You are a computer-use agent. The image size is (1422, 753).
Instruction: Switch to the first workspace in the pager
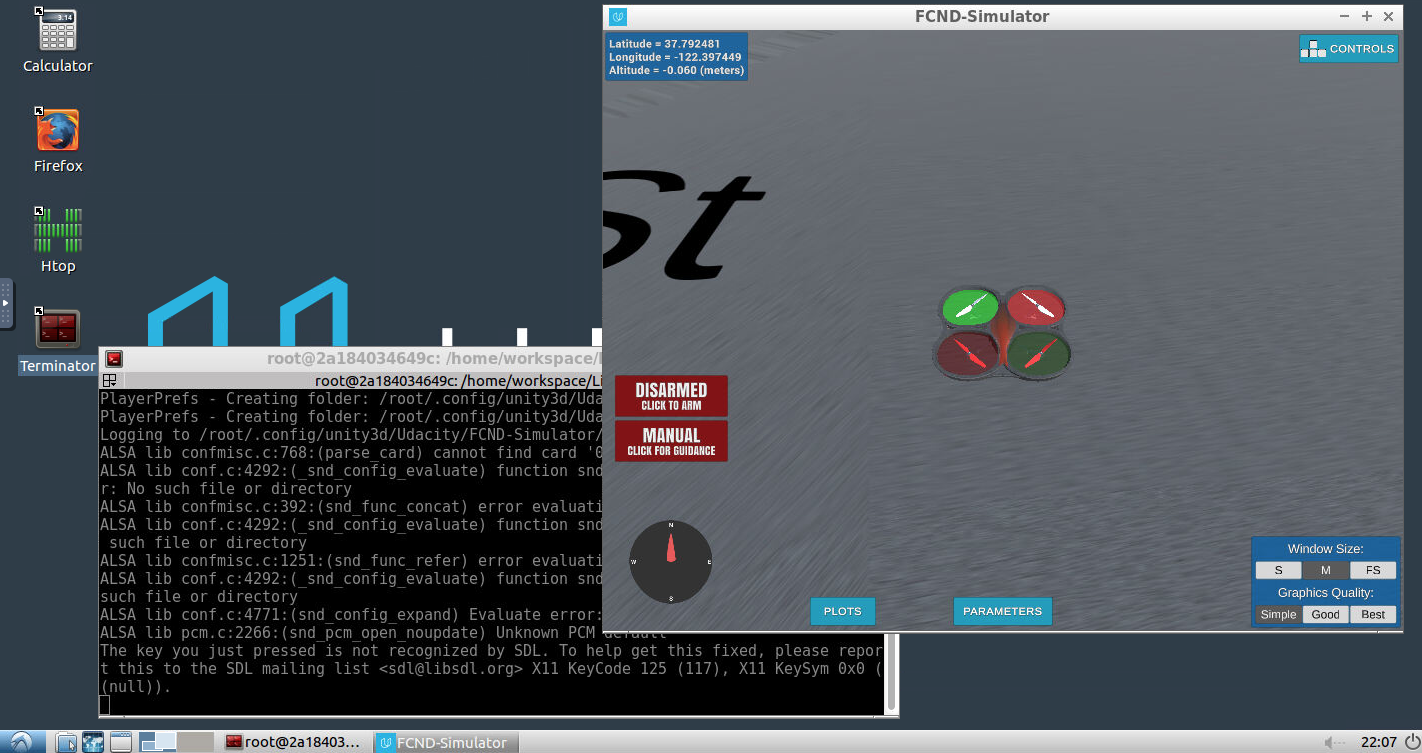[158, 742]
